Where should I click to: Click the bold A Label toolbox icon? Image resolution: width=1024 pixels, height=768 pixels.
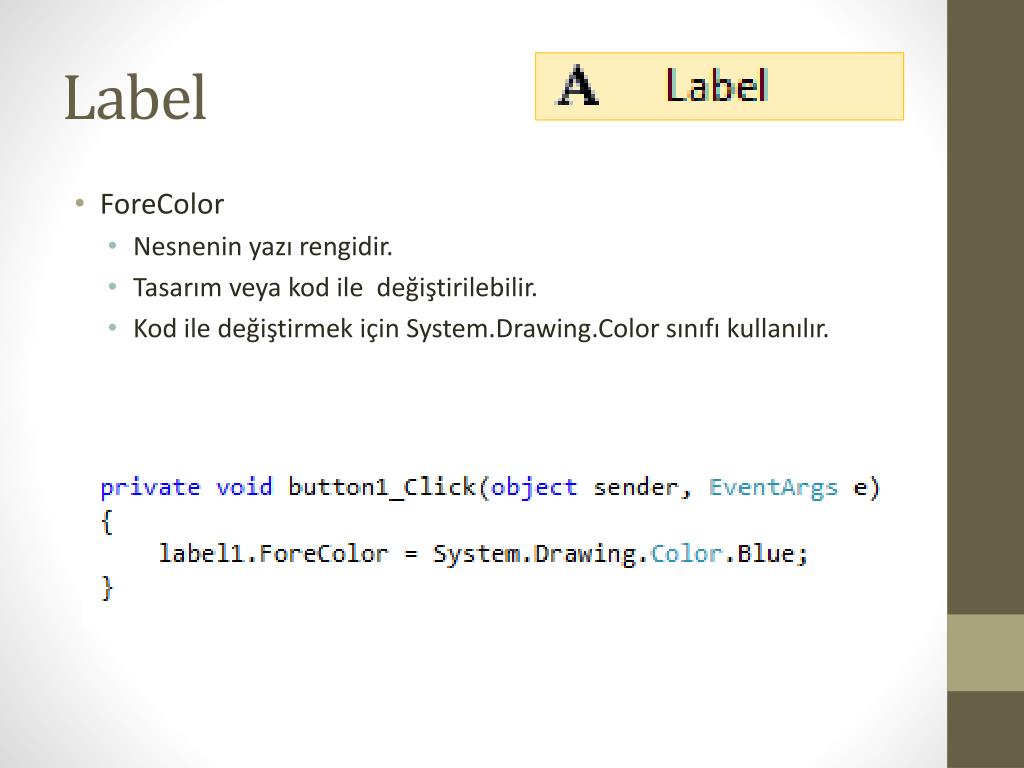pyautogui.click(x=577, y=86)
